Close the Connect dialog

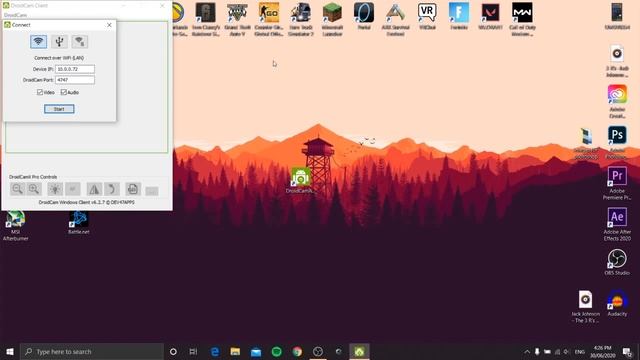click(109, 25)
